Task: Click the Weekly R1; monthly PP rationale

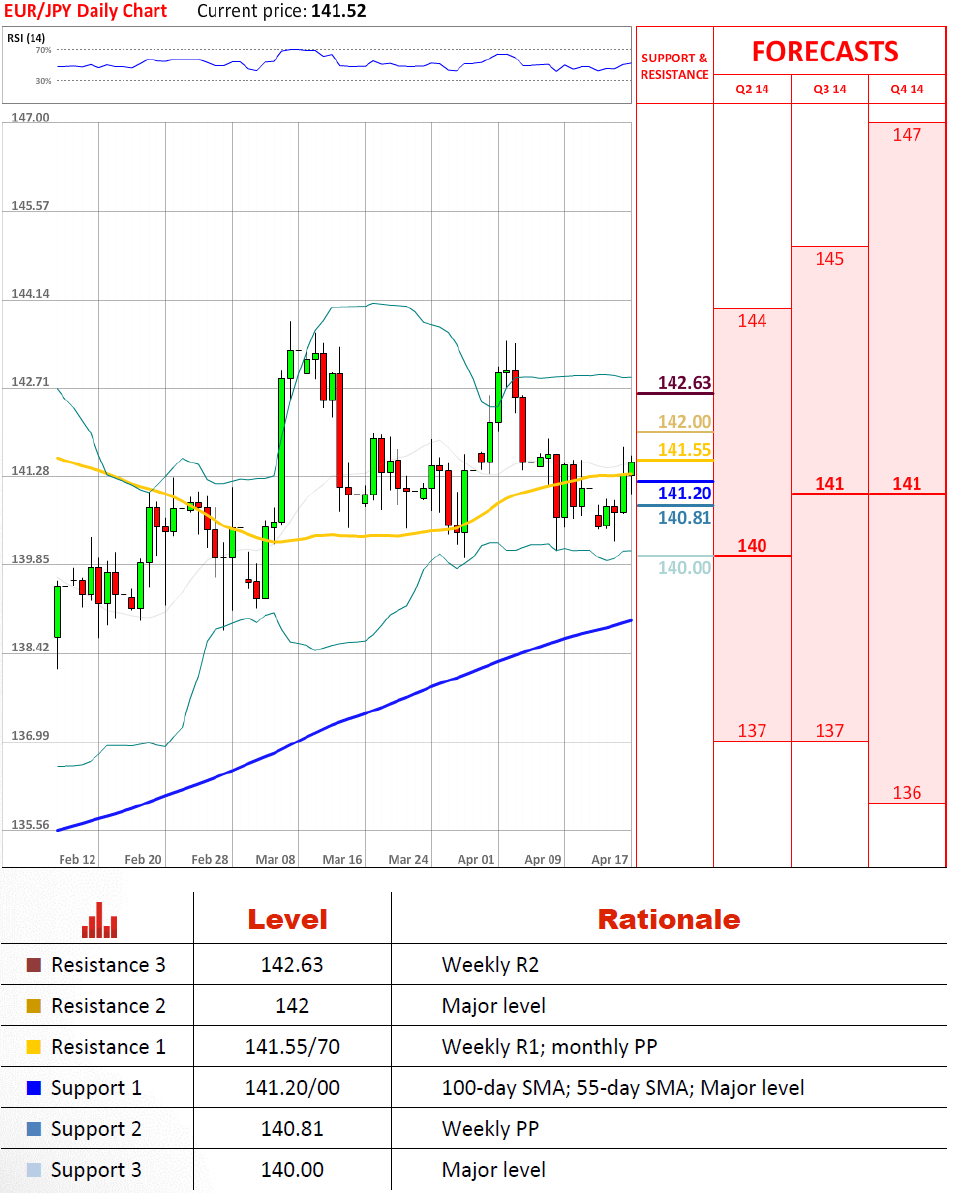Action: (549, 1047)
